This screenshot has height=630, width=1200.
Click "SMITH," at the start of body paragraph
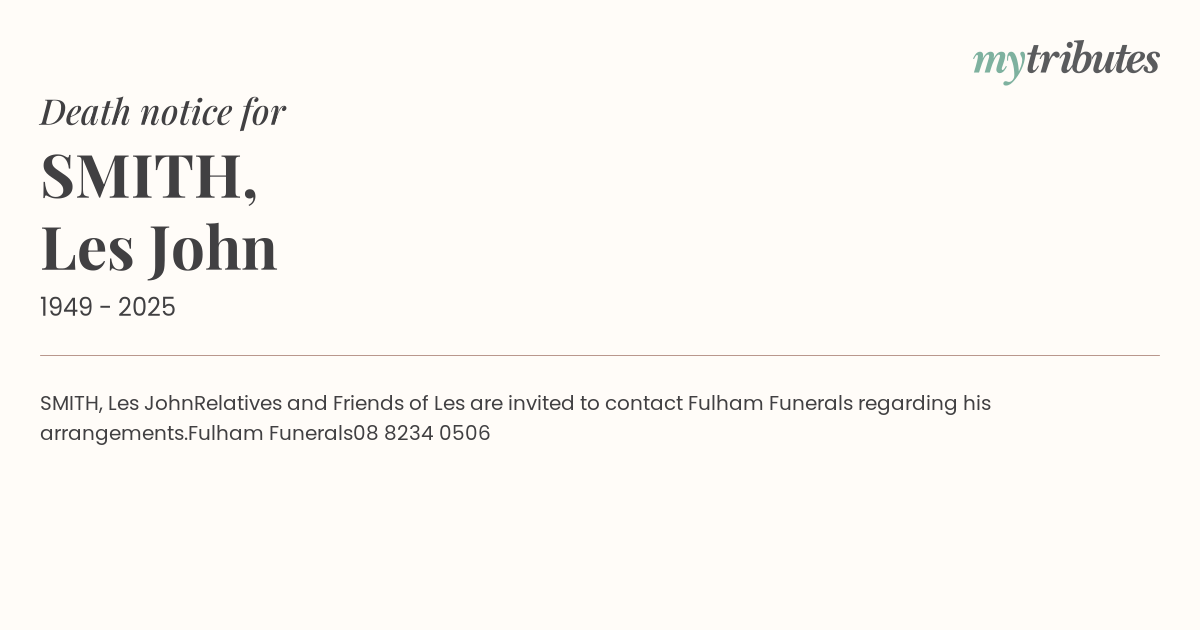click(70, 404)
